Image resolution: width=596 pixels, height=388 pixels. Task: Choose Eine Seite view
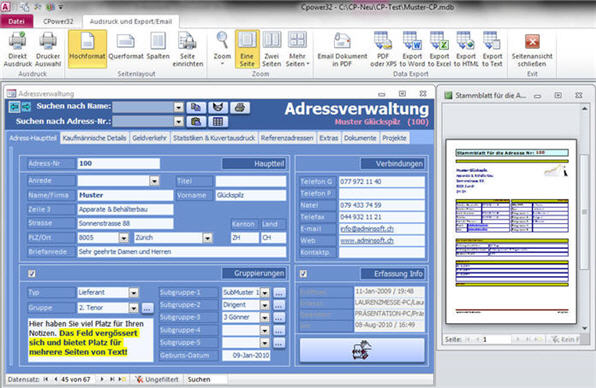pyautogui.click(x=247, y=49)
